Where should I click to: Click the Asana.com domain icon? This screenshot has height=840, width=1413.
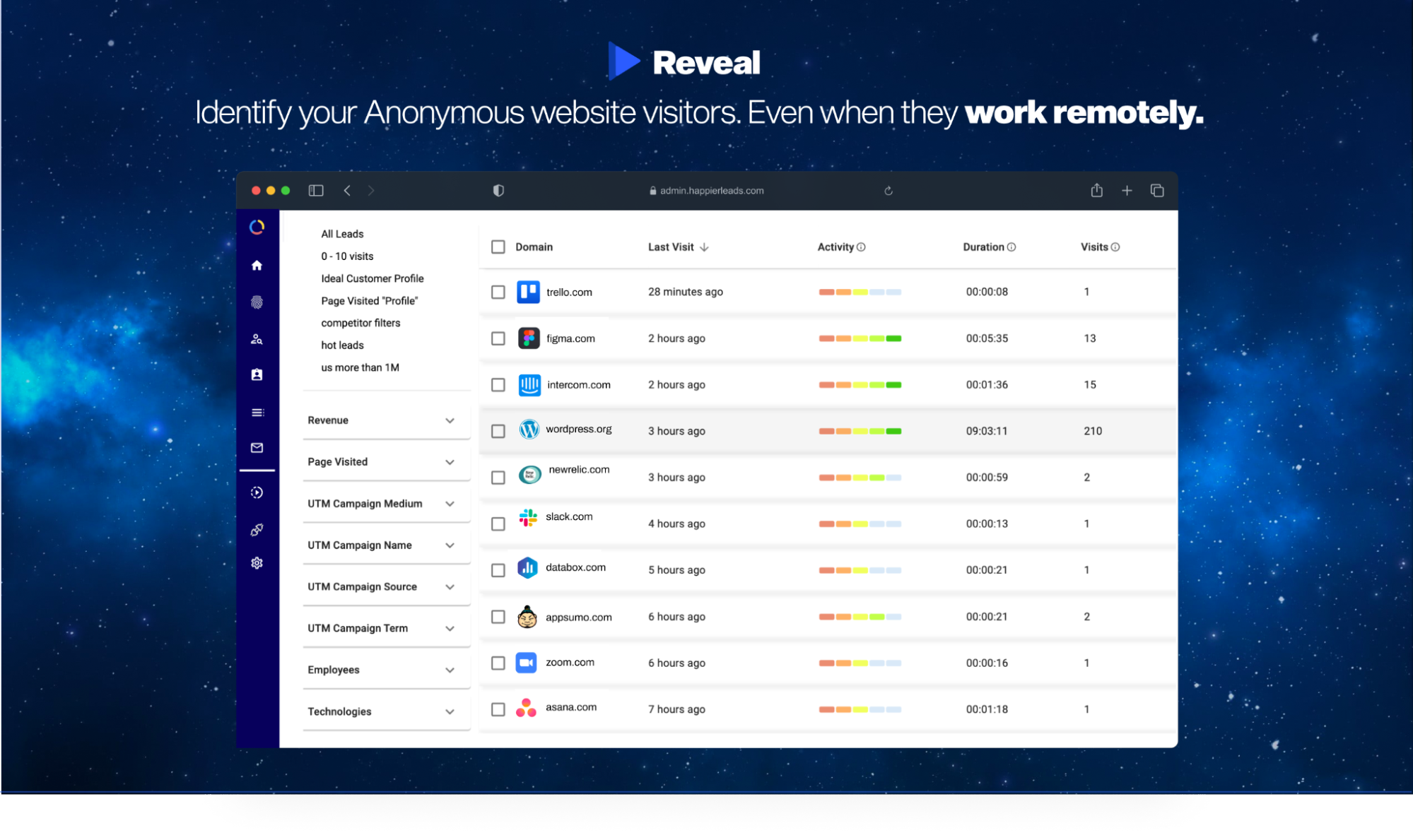[x=527, y=709]
